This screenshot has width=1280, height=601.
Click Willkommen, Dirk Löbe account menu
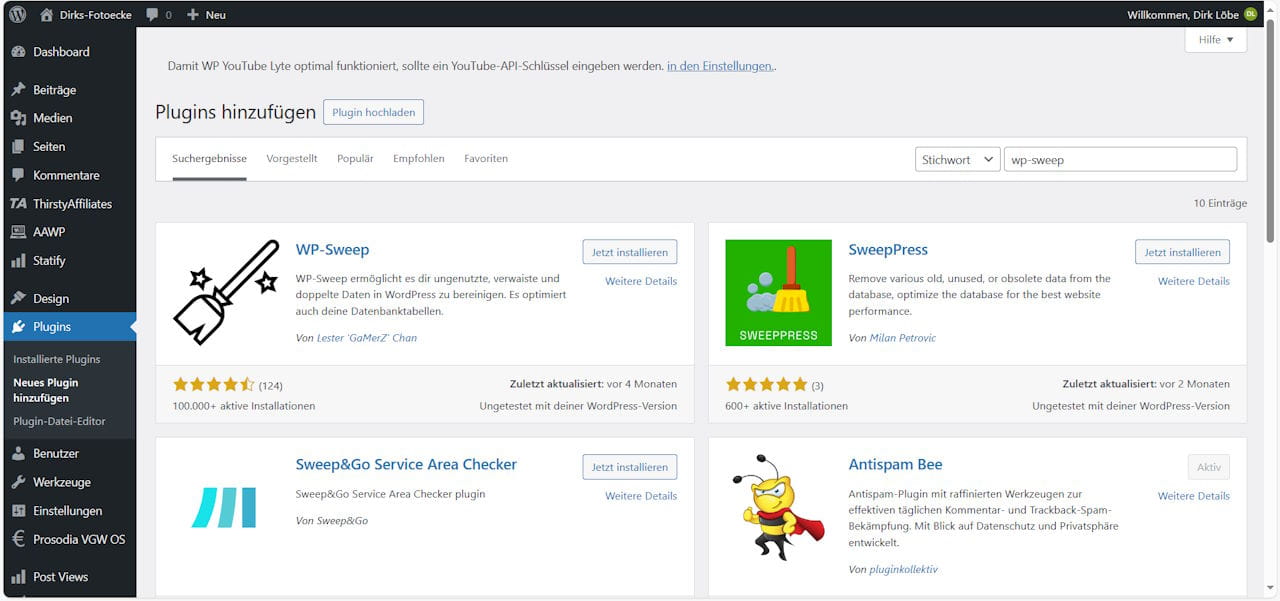coord(1192,15)
